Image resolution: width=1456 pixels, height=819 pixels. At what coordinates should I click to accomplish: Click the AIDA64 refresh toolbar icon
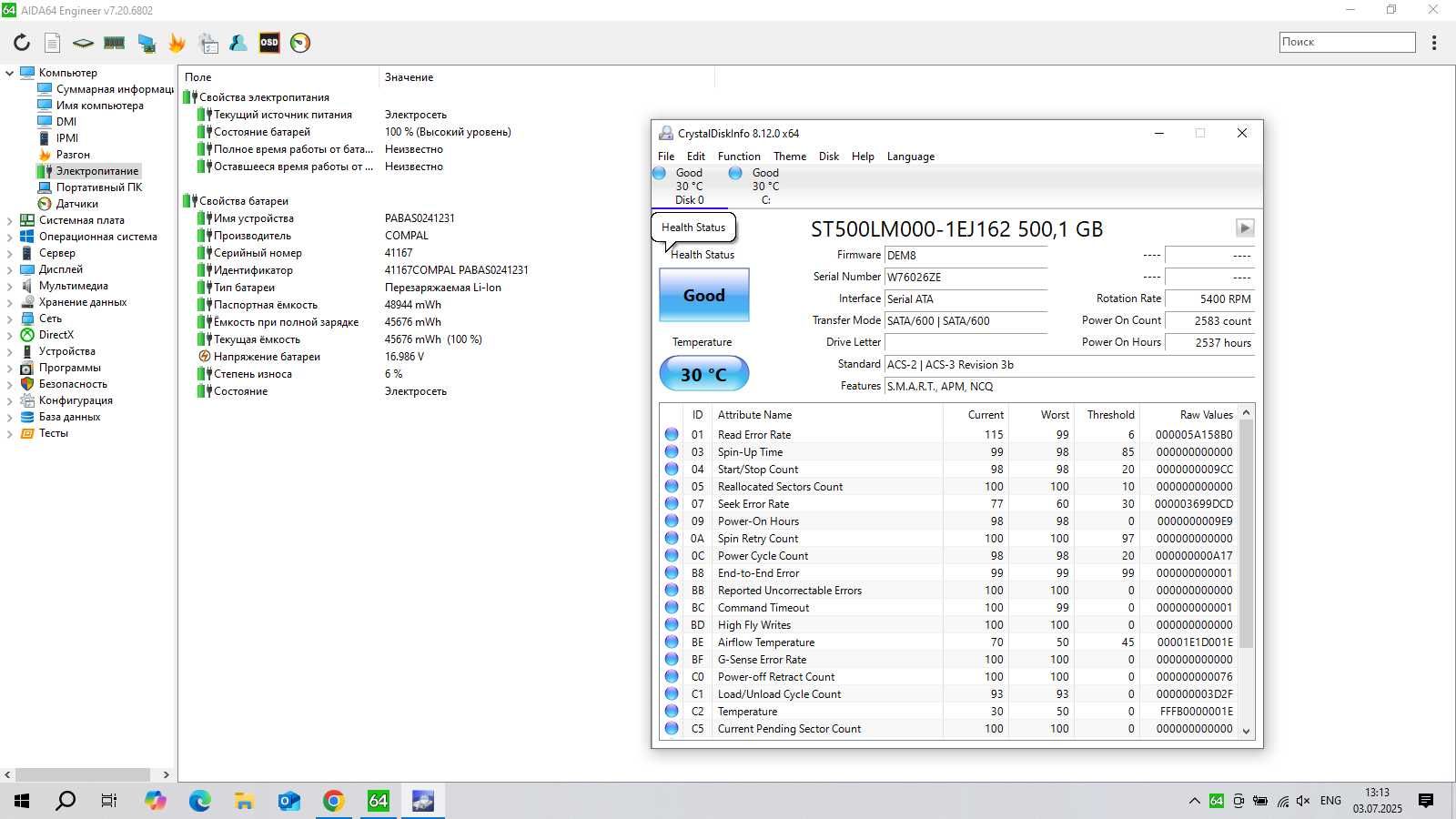[x=22, y=43]
